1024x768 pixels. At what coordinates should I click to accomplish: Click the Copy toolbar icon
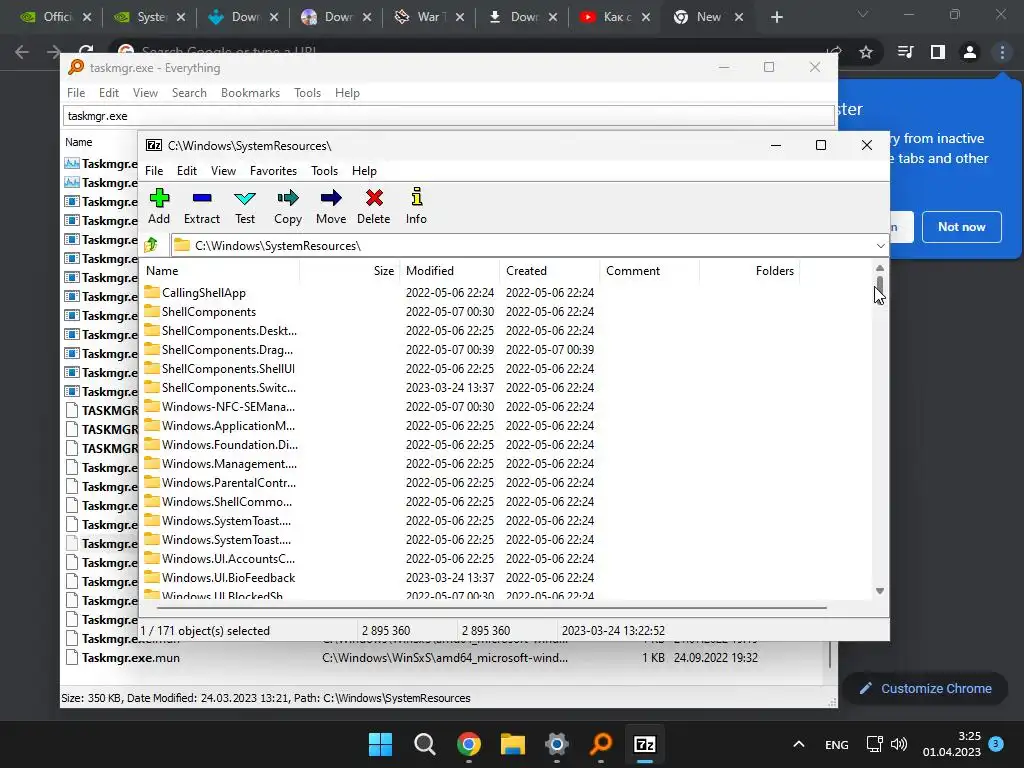point(288,206)
